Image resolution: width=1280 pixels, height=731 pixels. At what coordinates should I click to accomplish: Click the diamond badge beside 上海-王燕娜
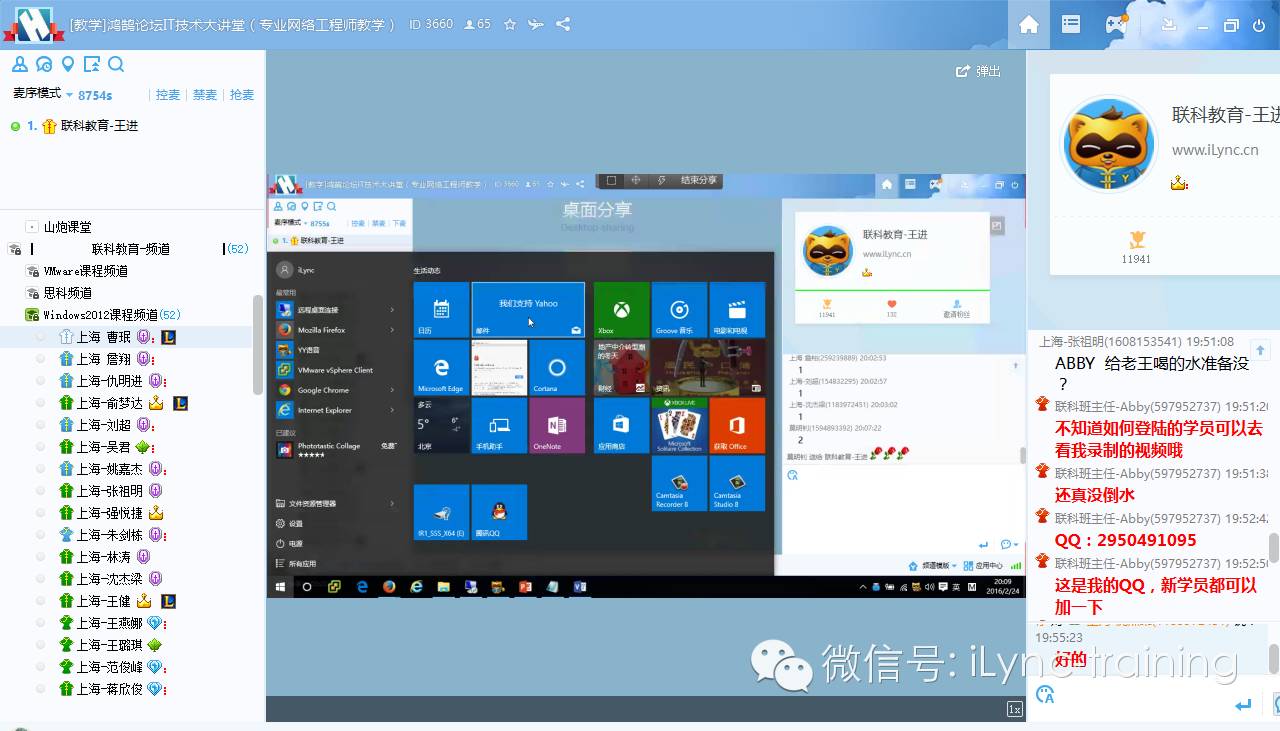coord(155,623)
